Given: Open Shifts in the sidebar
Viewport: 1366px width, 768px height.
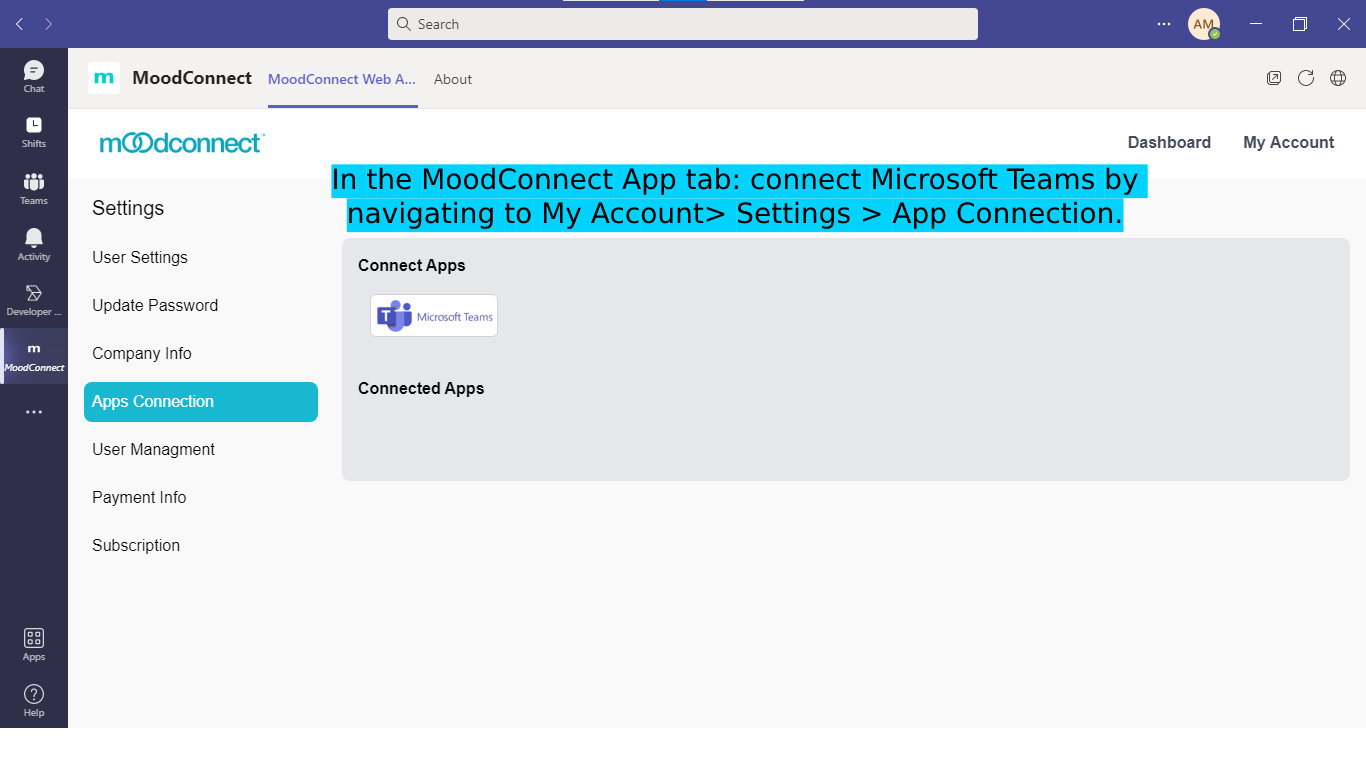Looking at the screenshot, I should tap(34, 131).
